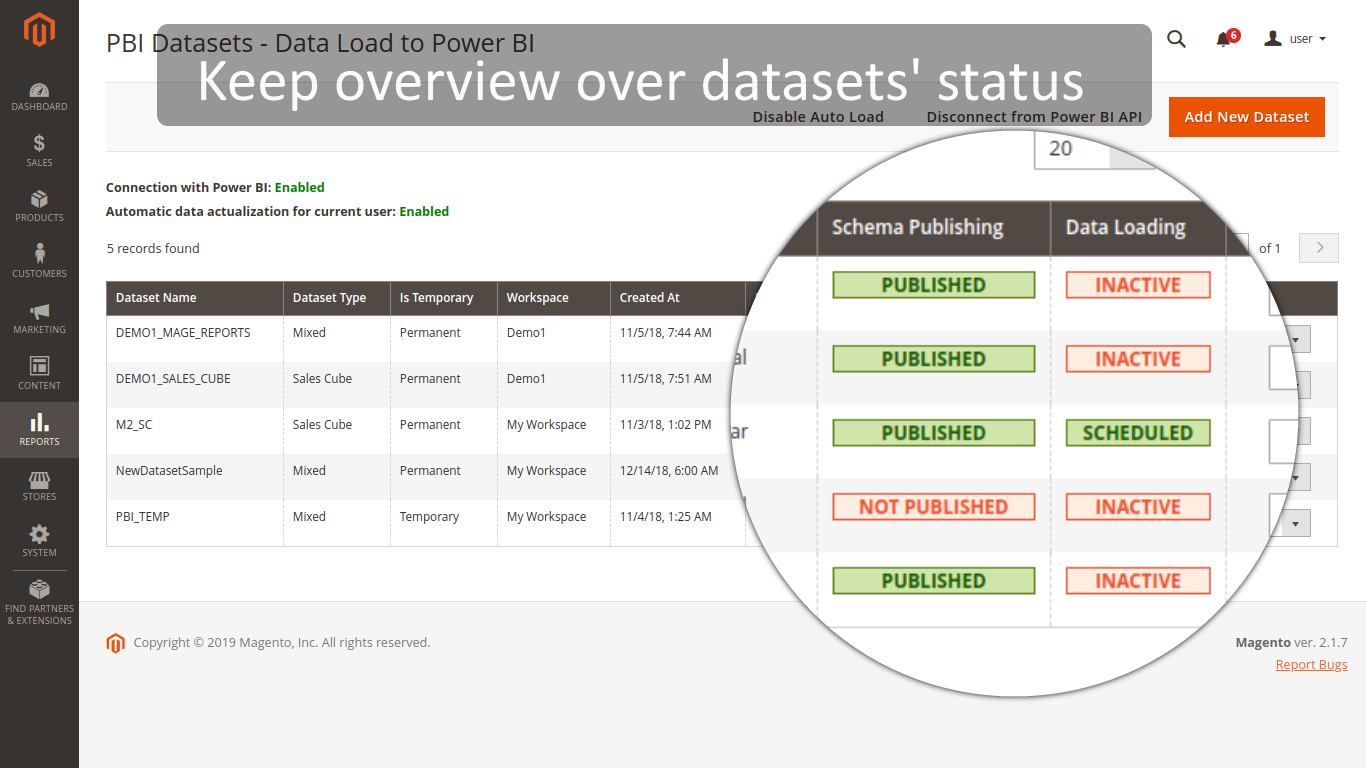This screenshot has width=1366, height=768.
Task: Open the Customers section
Action: click(x=39, y=260)
